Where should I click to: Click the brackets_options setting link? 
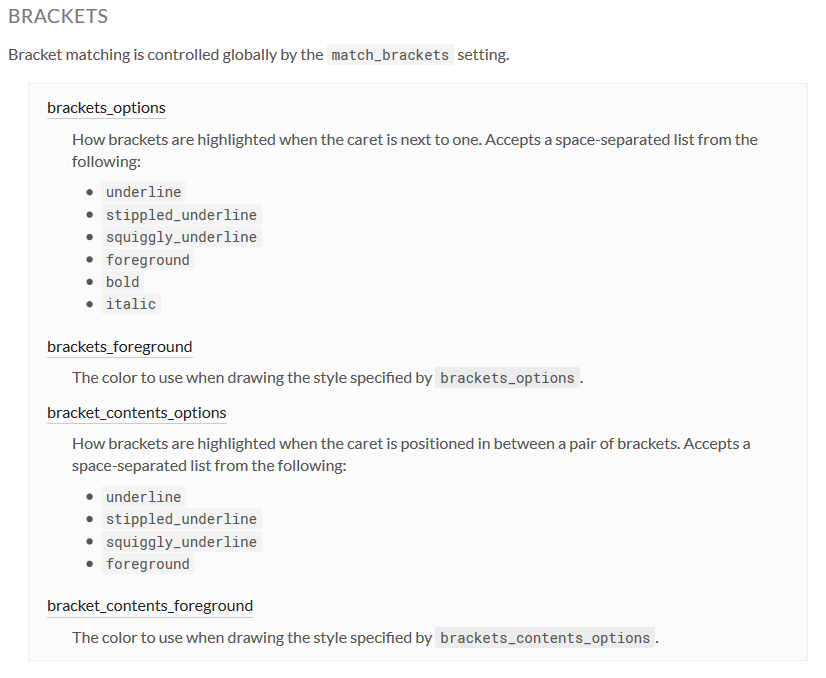(106, 108)
